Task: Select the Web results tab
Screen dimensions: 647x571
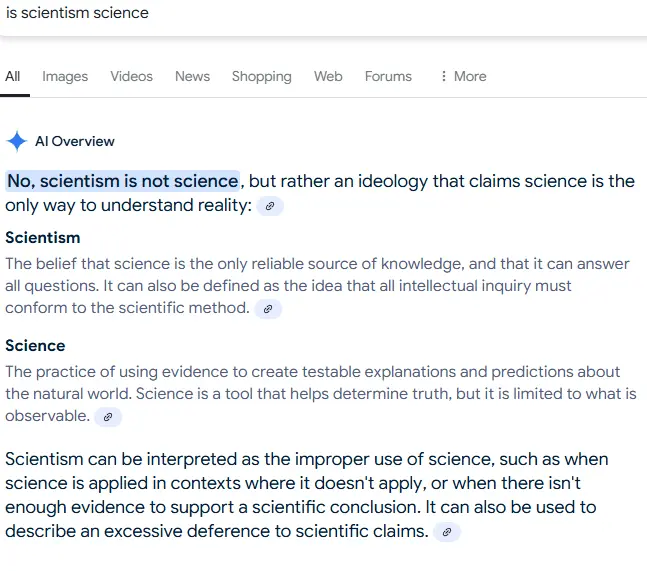Action: tap(328, 76)
